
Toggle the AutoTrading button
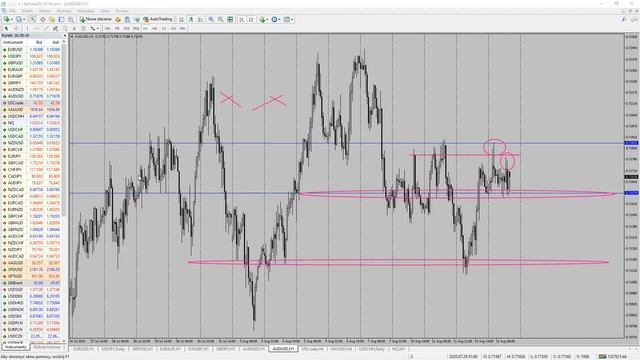click(158, 19)
